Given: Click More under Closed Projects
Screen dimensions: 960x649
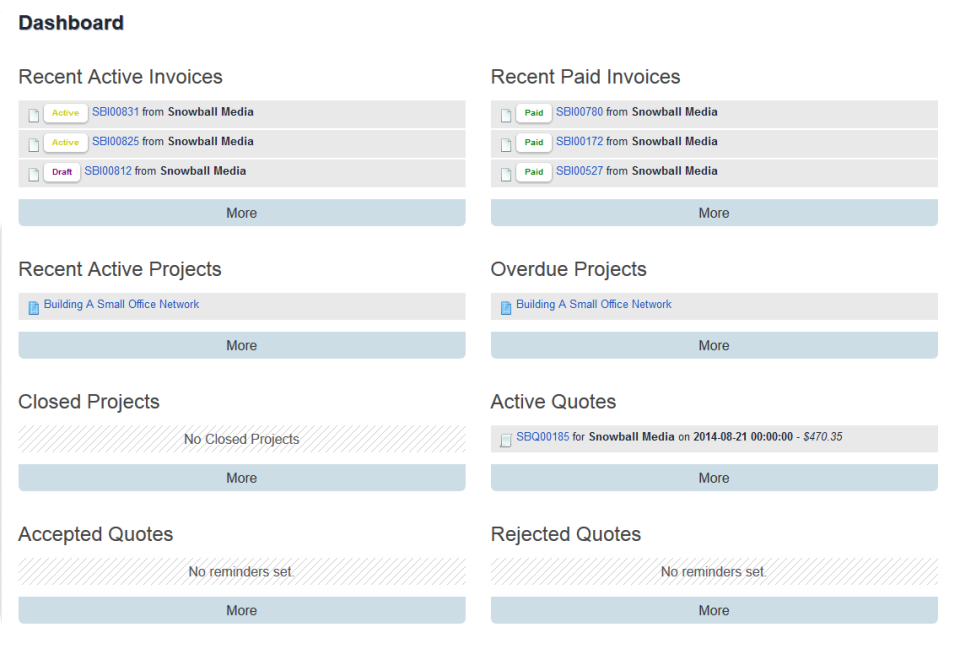Looking at the screenshot, I should click(x=241, y=478).
